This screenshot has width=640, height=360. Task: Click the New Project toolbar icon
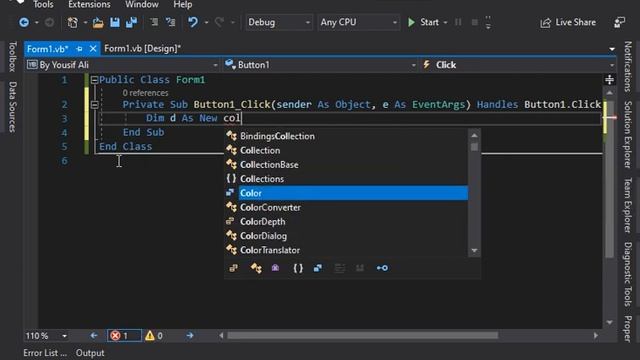click(73, 22)
